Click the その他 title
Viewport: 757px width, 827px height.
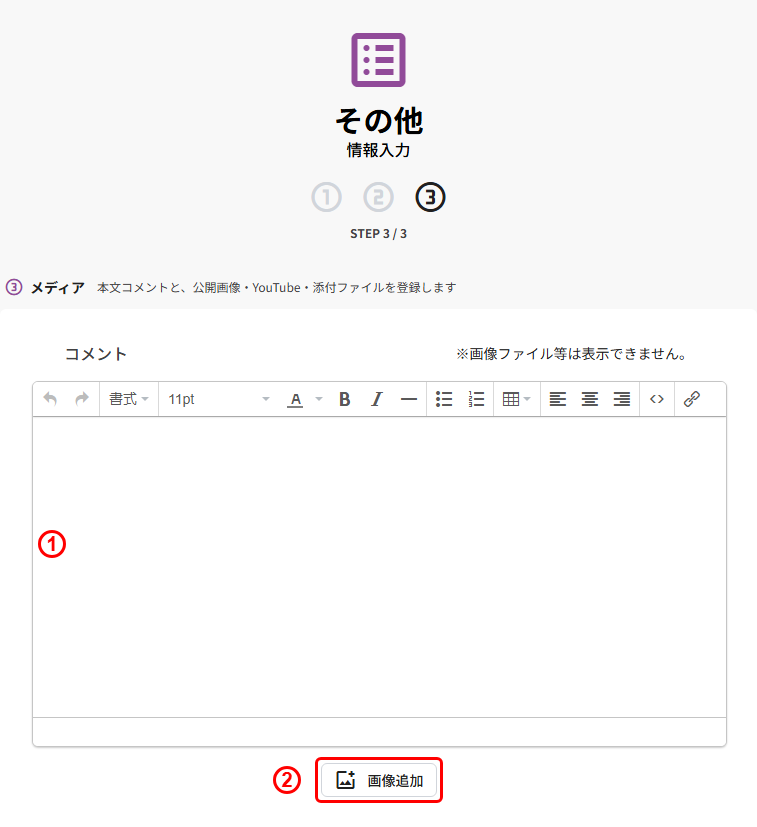[x=379, y=121]
